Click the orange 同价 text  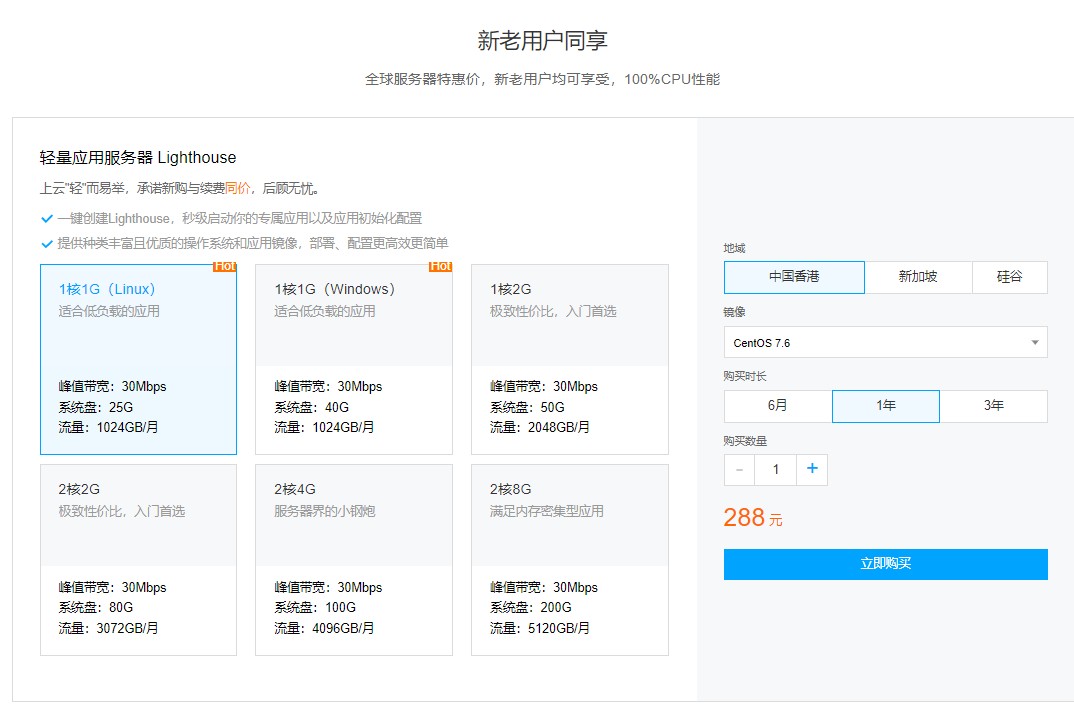click(238, 188)
